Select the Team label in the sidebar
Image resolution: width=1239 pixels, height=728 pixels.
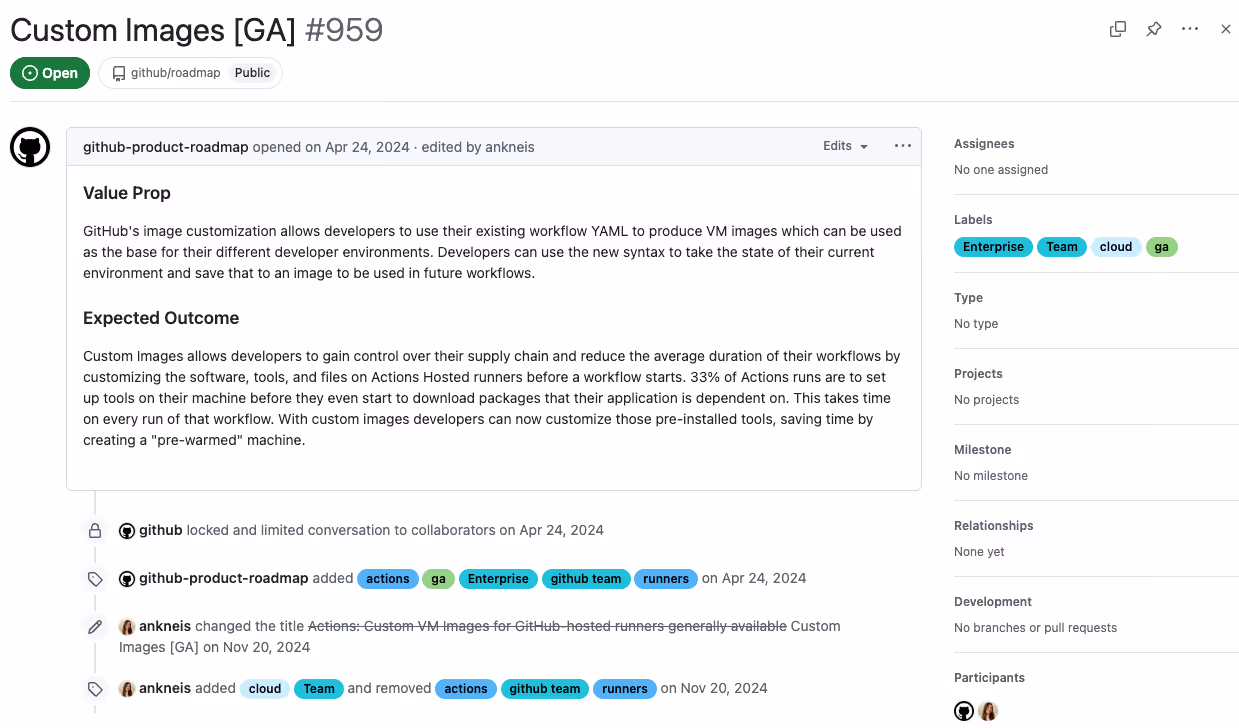pyautogui.click(x=1062, y=247)
